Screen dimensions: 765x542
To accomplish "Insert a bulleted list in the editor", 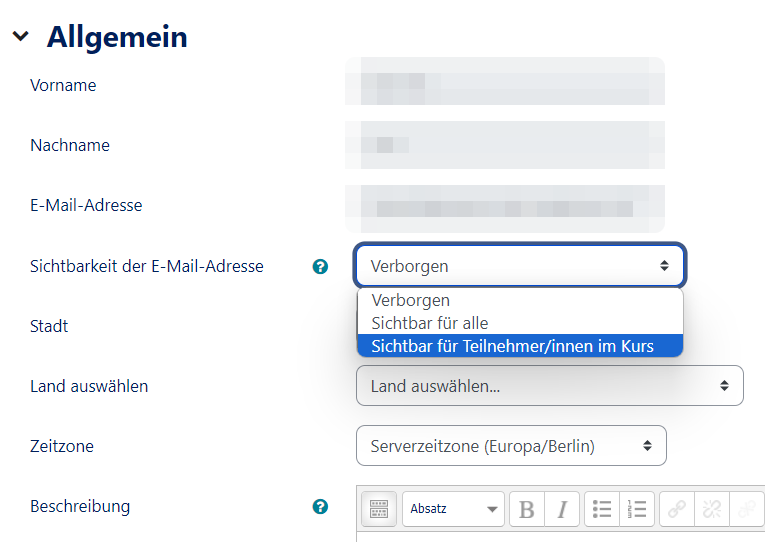I will click(x=602, y=509).
